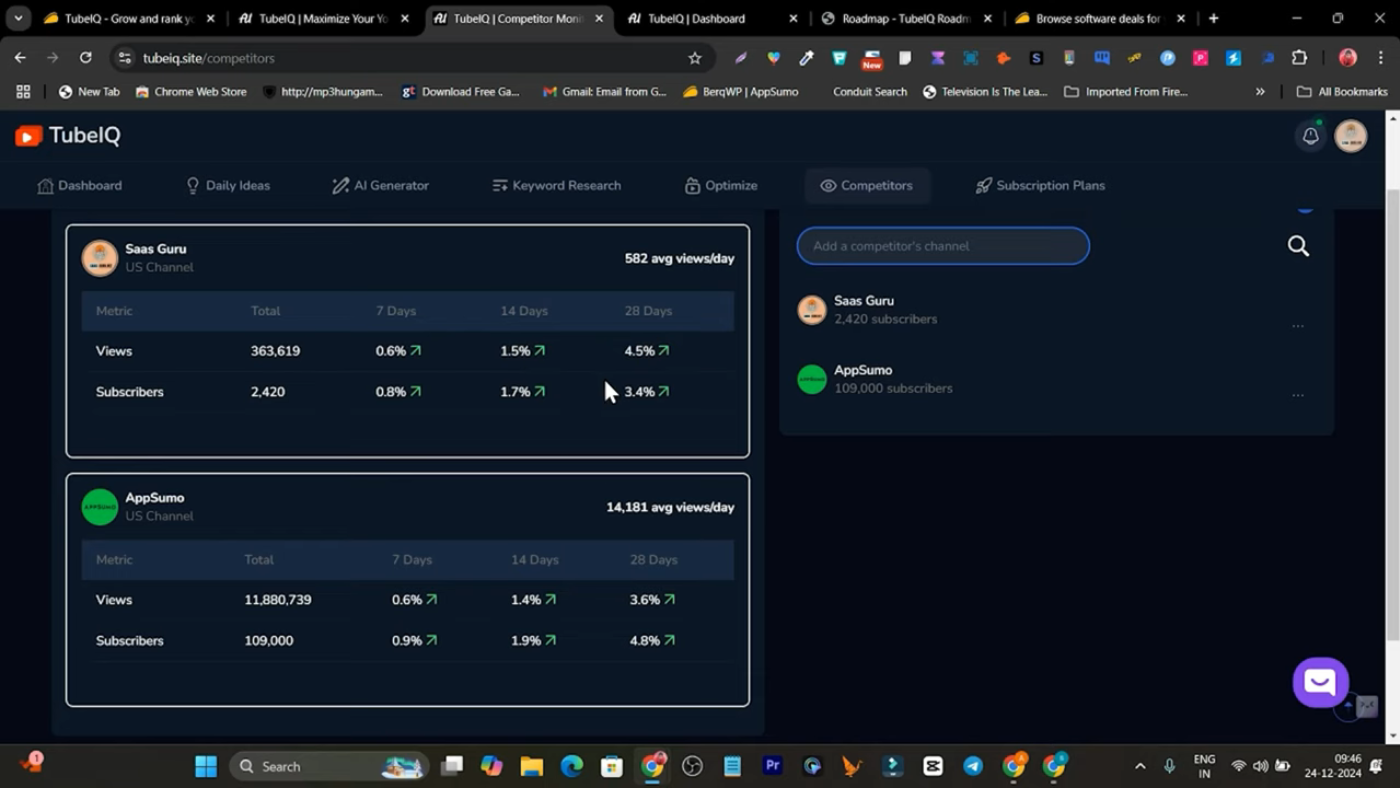Open the Chrome Web Store bookmark
Screen dimensions: 1400x788
pos(191,91)
